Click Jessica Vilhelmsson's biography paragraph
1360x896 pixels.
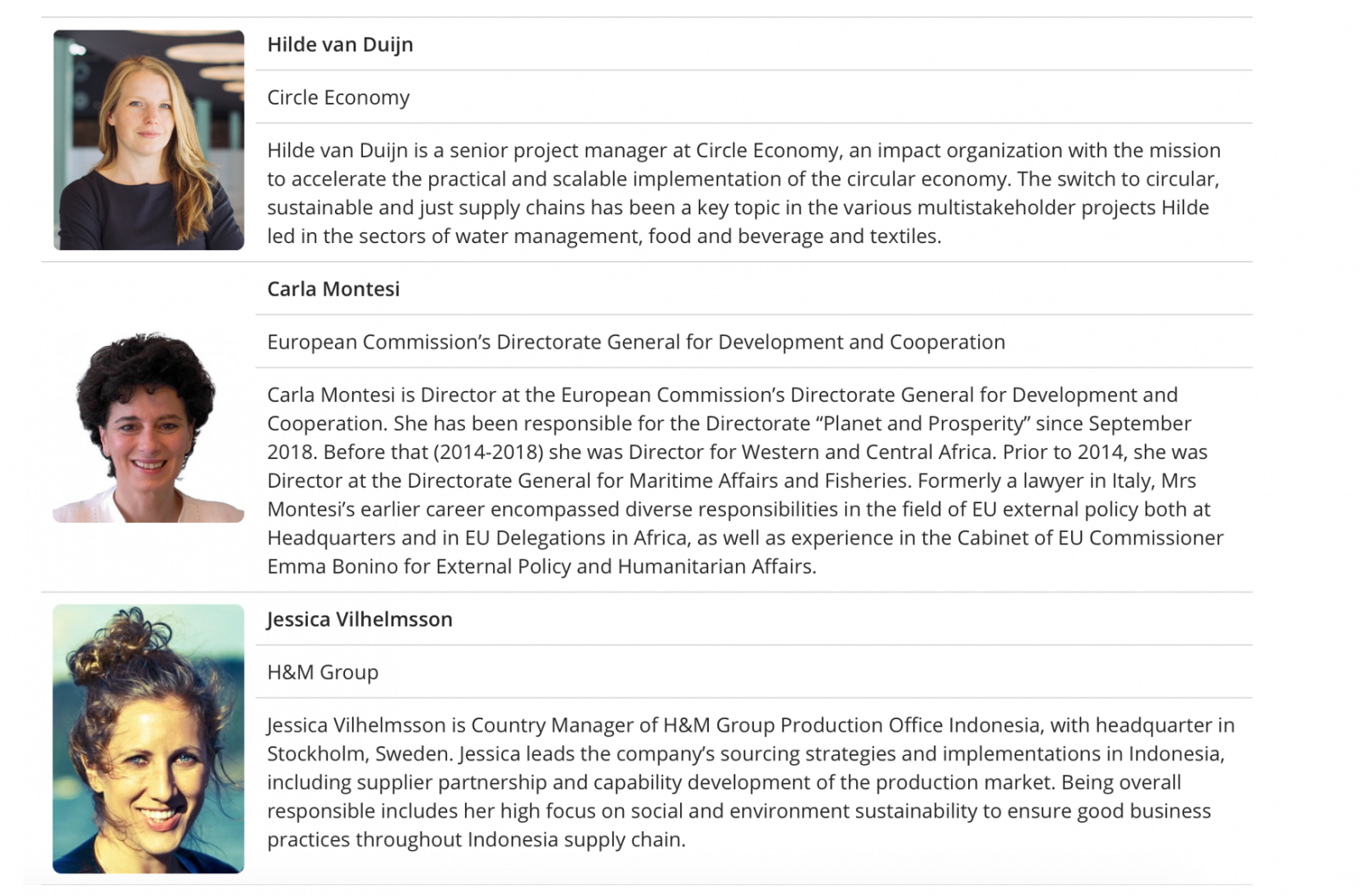click(x=751, y=782)
